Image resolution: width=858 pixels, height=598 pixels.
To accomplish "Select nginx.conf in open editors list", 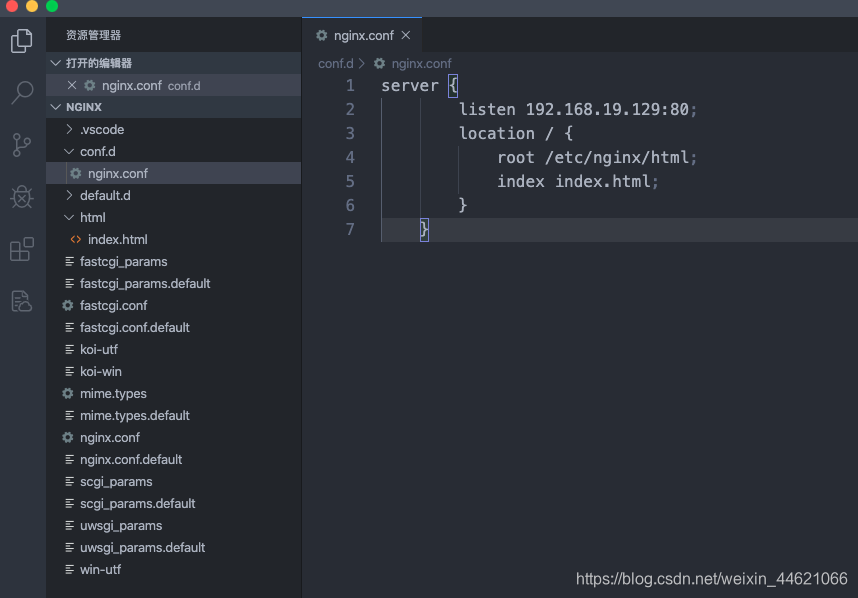I will coord(173,85).
